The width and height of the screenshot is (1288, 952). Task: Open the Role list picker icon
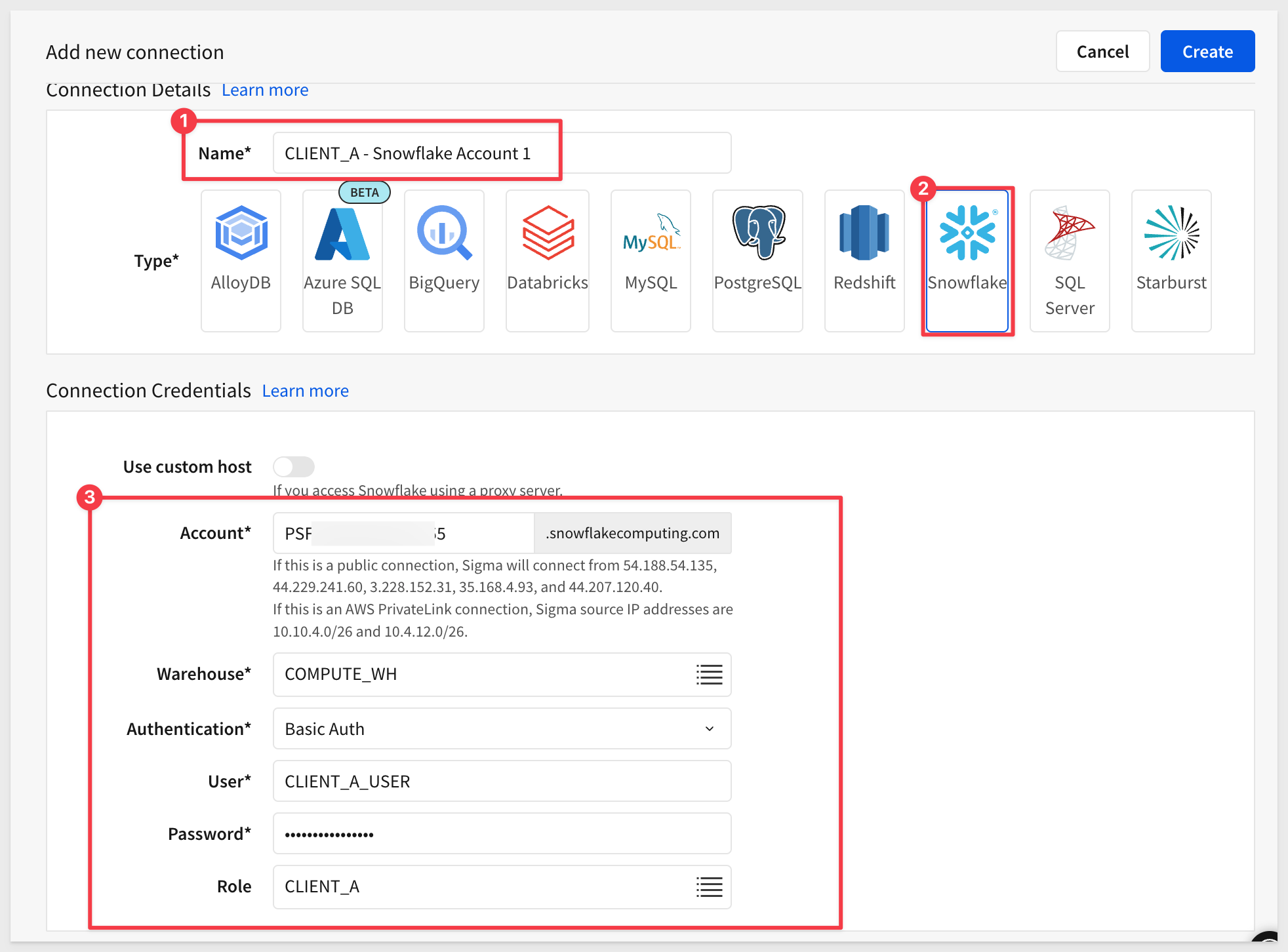709,886
